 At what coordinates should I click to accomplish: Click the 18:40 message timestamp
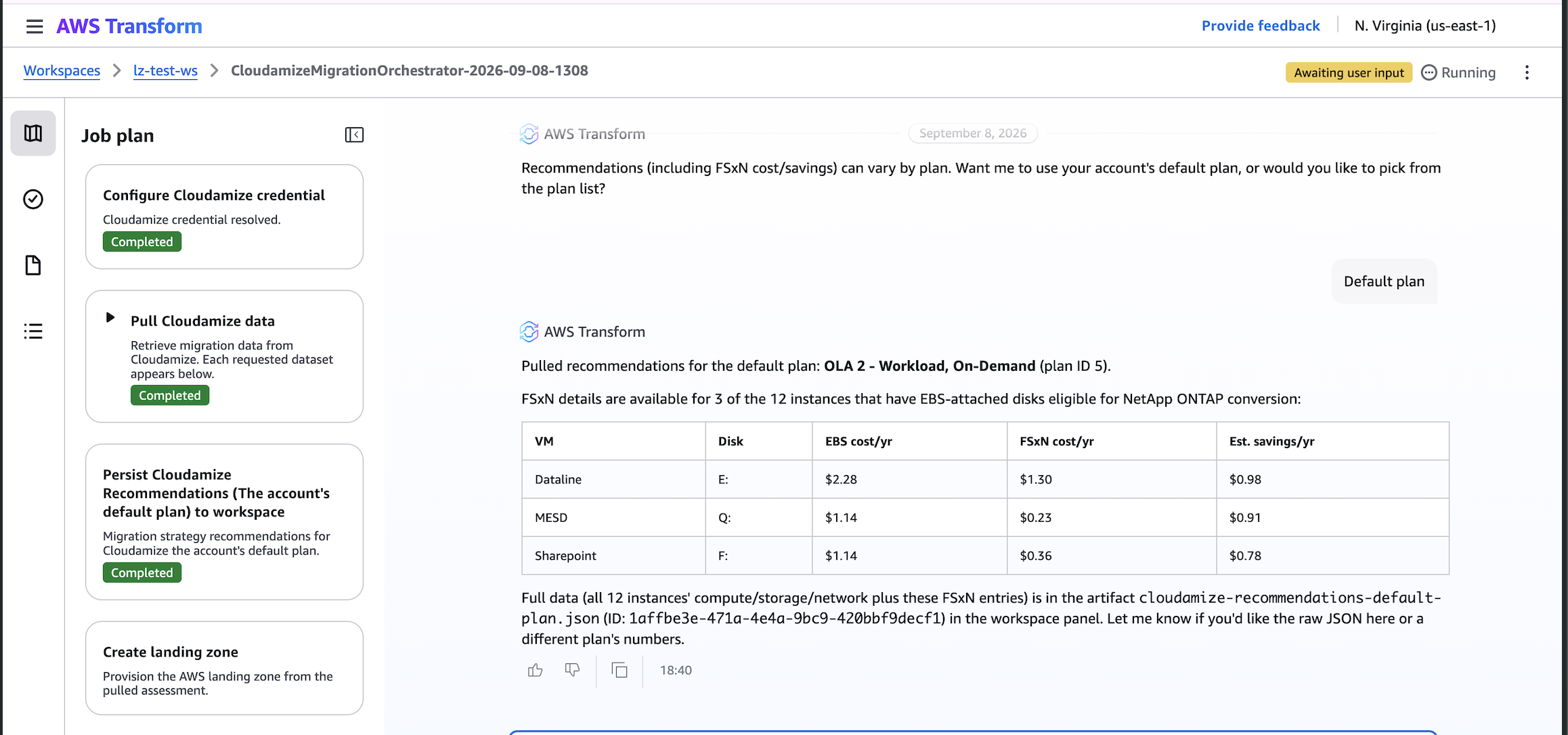pos(676,670)
